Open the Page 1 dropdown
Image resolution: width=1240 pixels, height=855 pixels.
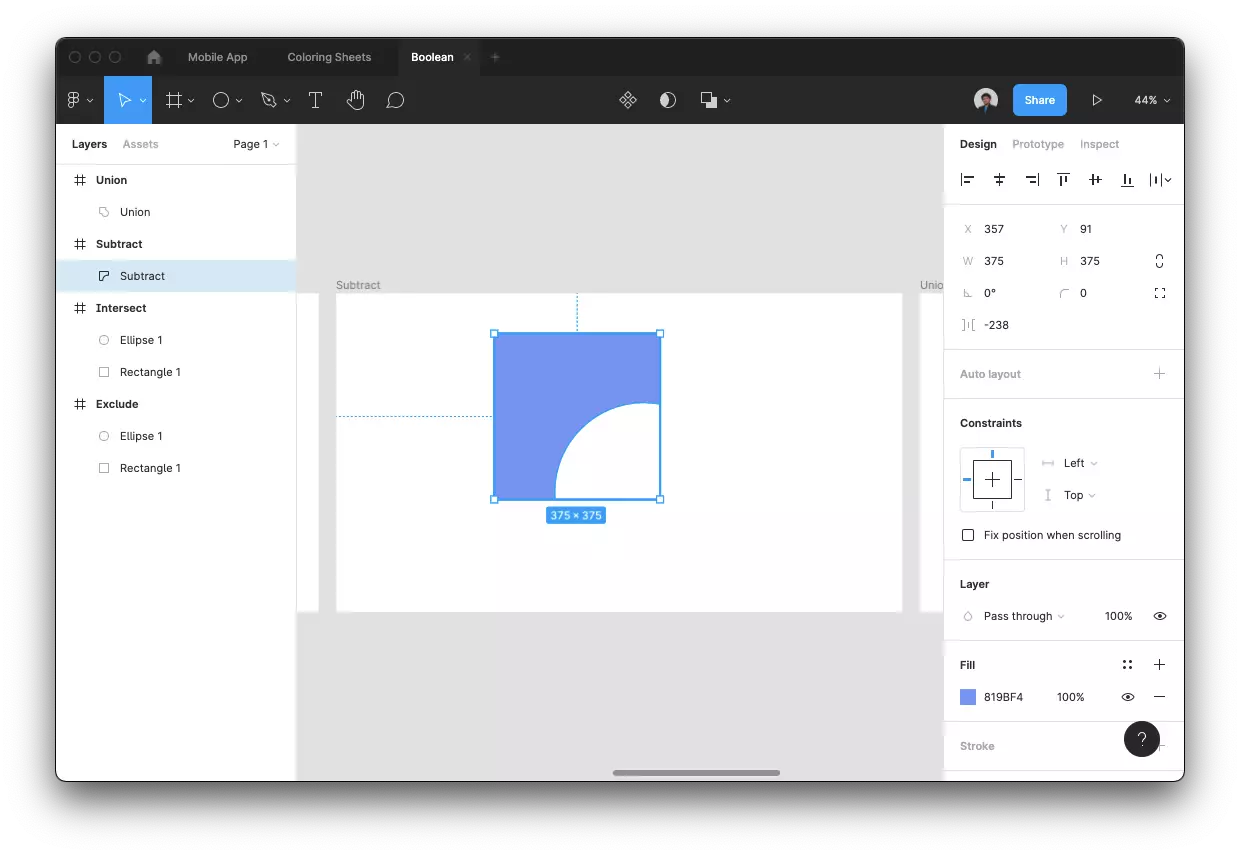pos(256,144)
